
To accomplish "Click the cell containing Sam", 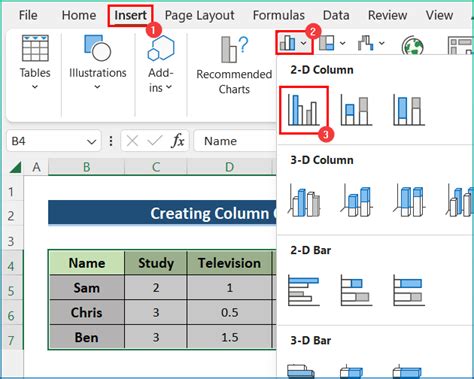I will (x=87, y=288).
